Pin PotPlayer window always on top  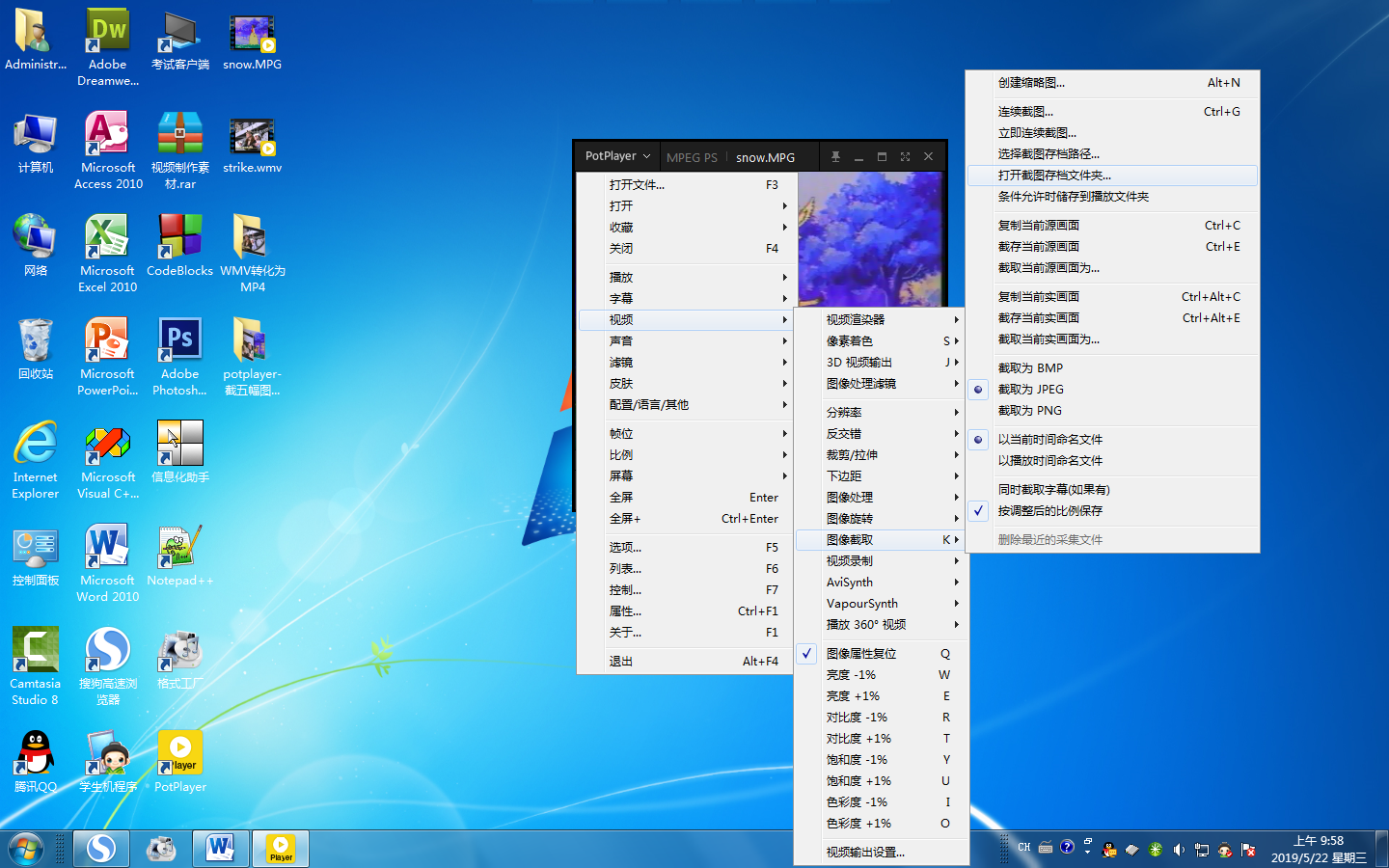pyautogui.click(x=835, y=156)
